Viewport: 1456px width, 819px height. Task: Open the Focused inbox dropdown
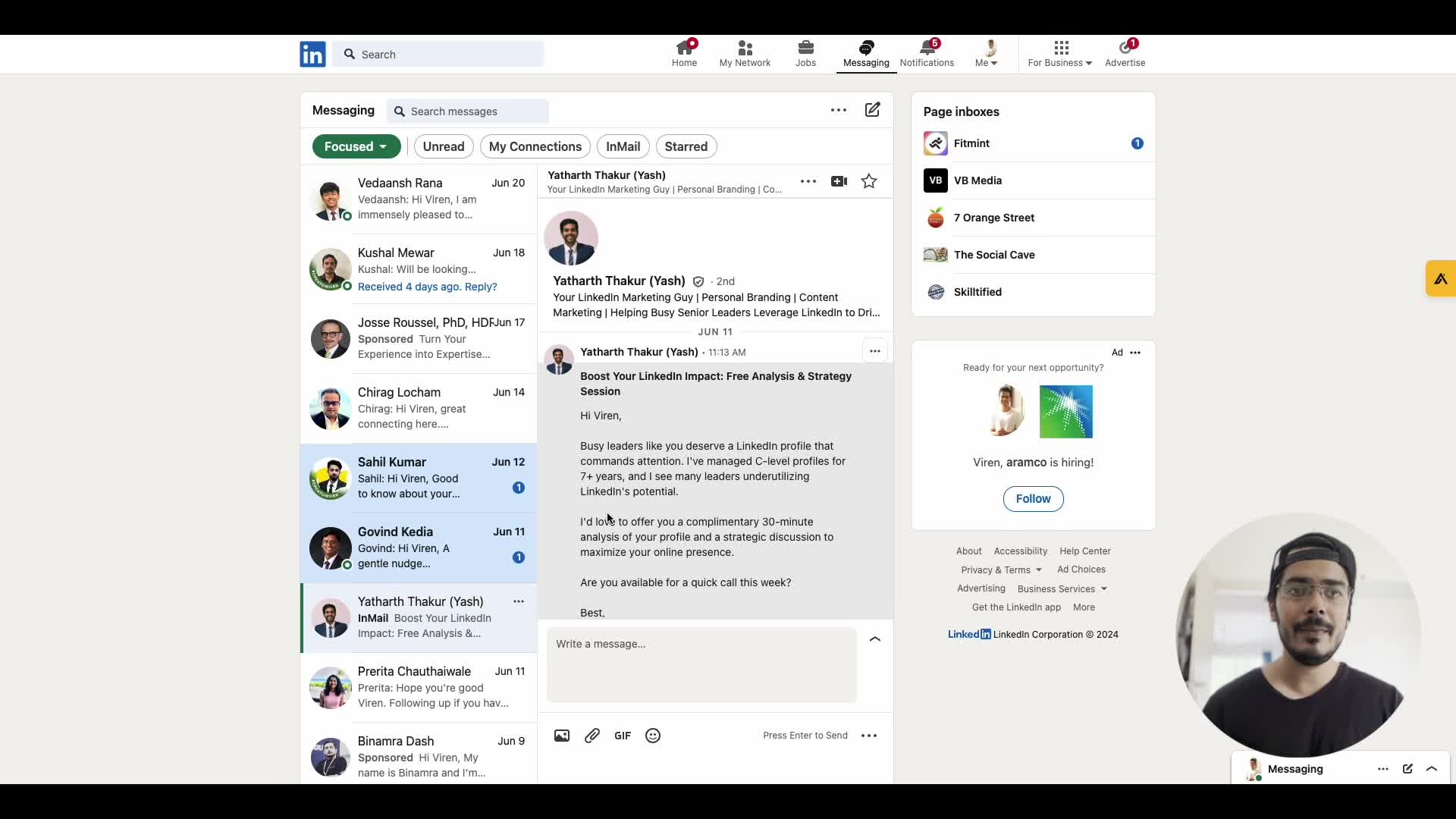[x=356, y=146]
